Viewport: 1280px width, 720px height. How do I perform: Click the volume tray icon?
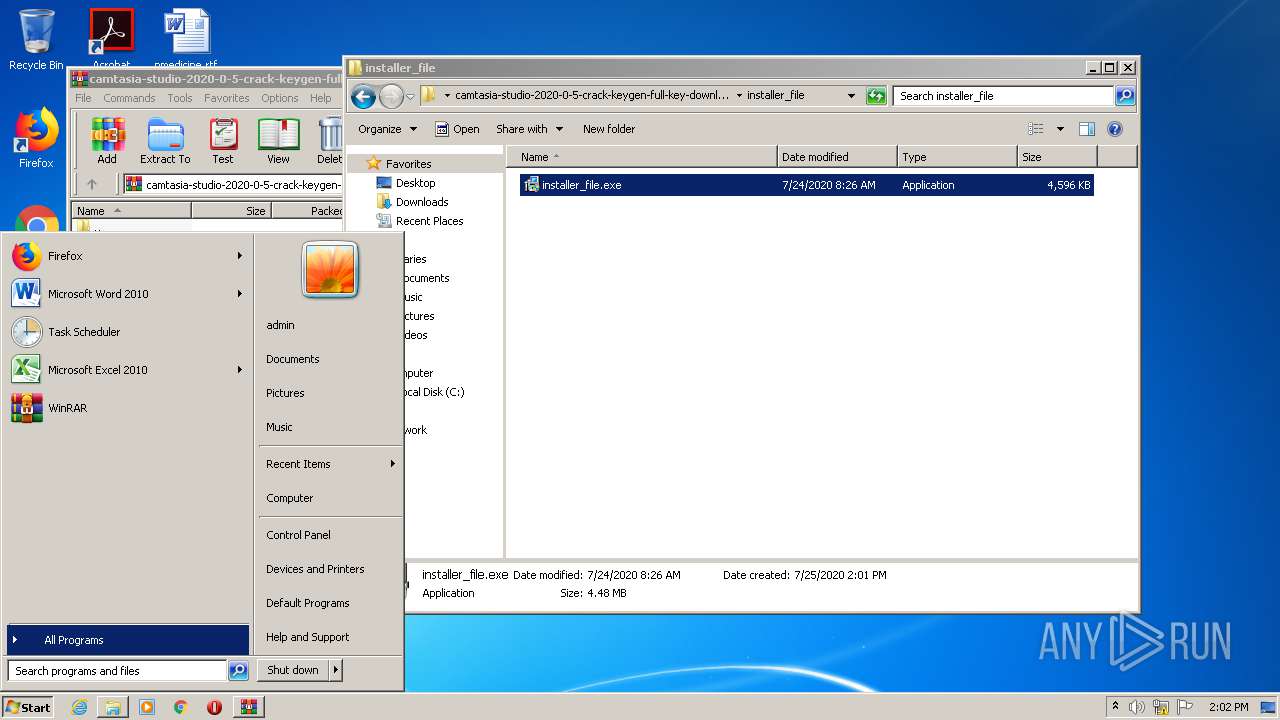coord(1137,707)
